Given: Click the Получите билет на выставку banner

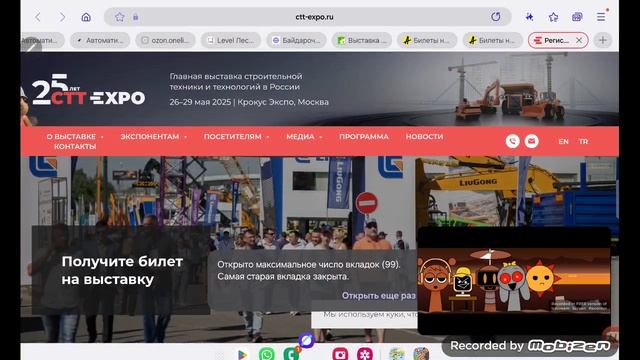Looking at the screenshot, I should 121,270.
